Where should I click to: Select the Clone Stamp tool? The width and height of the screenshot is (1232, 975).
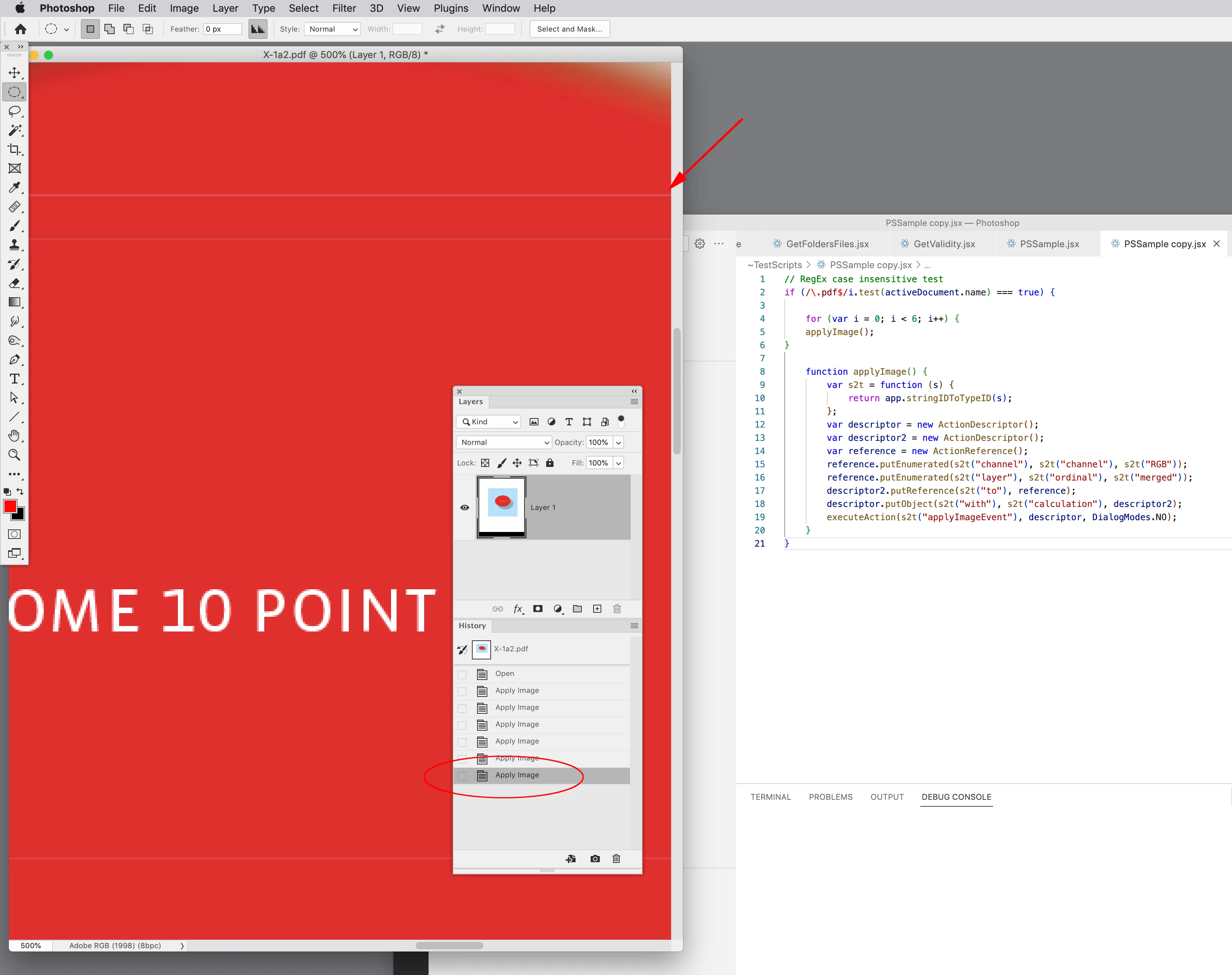point(14,245)
